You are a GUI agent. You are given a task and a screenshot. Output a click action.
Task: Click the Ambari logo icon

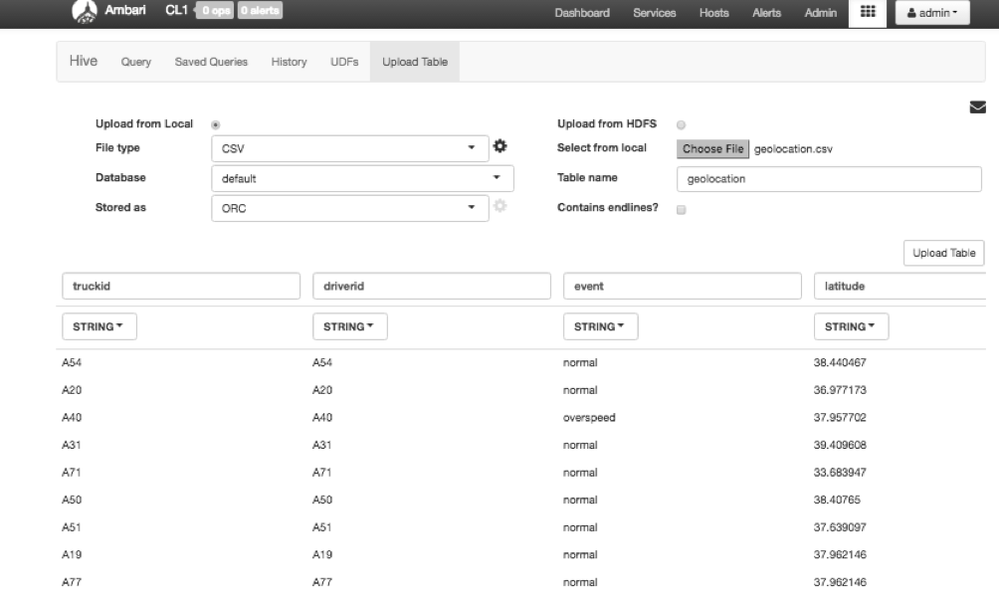tap(84, 11)
